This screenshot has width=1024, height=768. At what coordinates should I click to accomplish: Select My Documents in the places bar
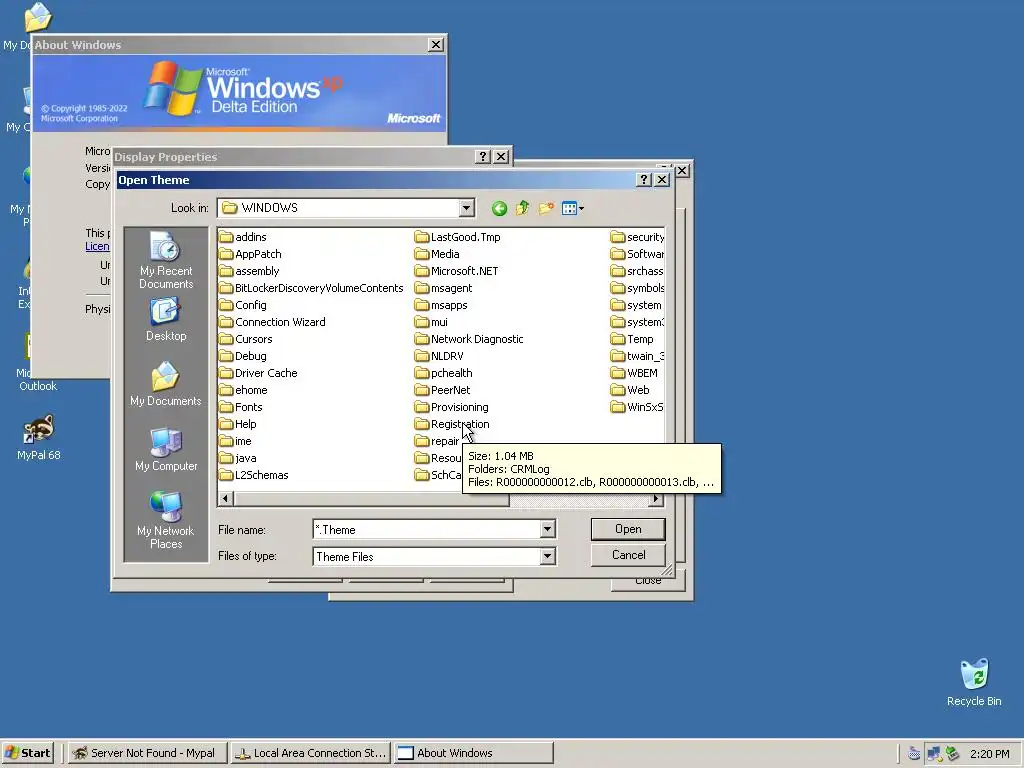[x=166, y=384]
